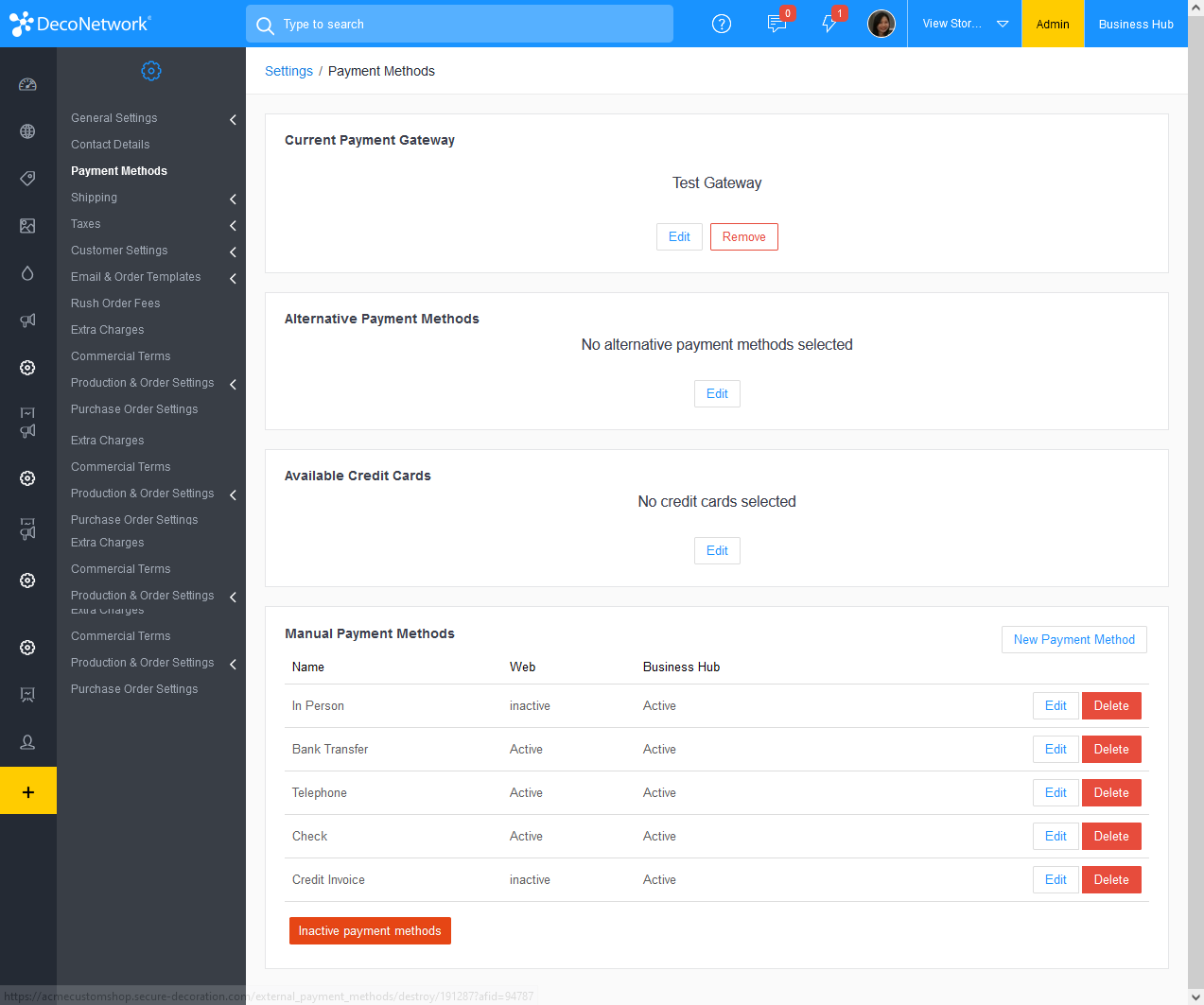This screenshot has width=1204, height=1005.
Task: Open the Help question mark icon
Action: 722,24
